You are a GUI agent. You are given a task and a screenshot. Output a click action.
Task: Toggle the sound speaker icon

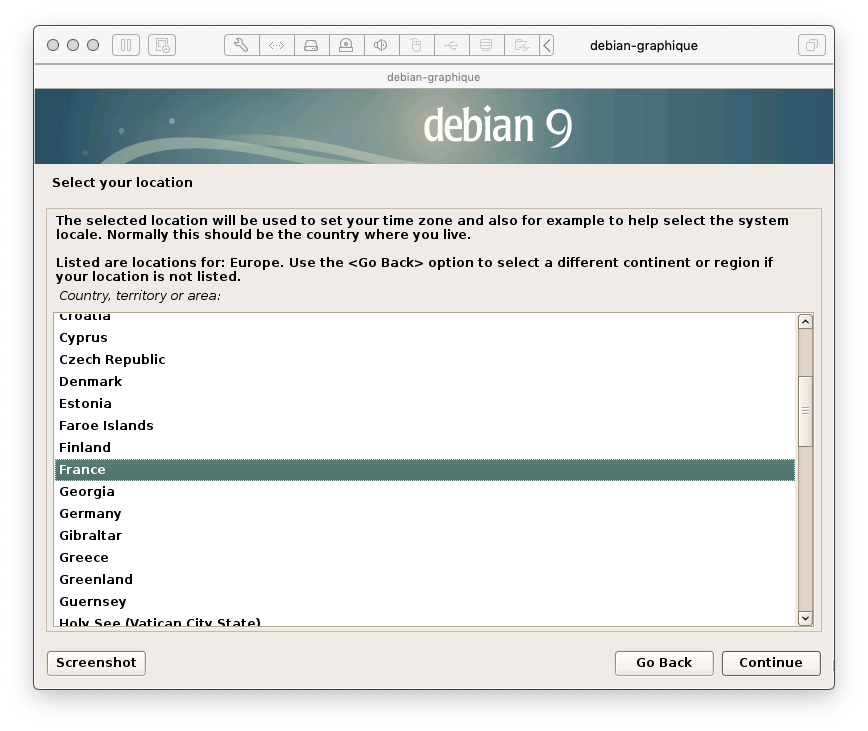(381, 45)
